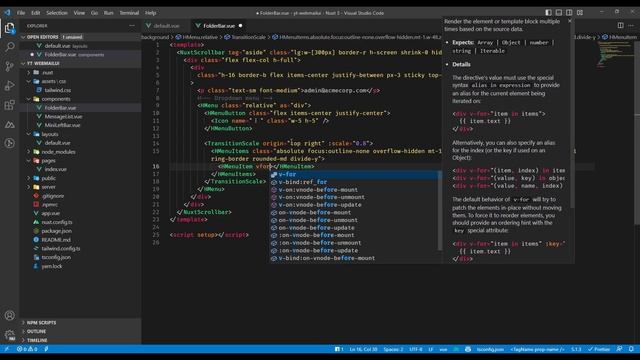The height and width of the screenshot is (360, 640).
Task: Open the Go menu
Action: click(94, 13)
